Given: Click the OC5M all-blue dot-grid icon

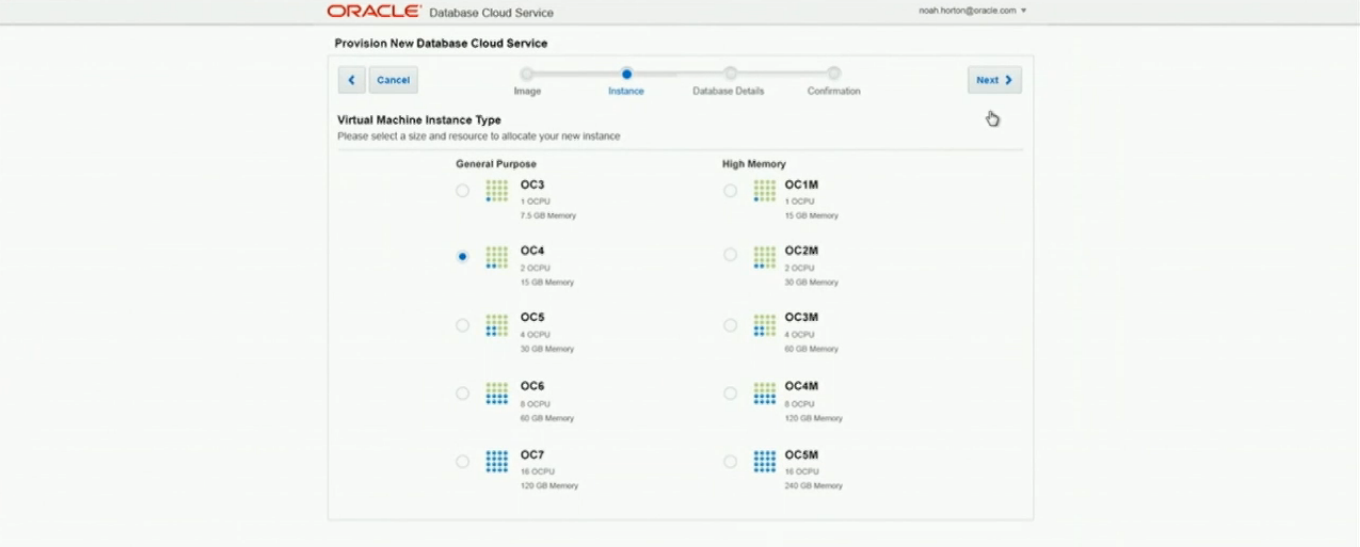Looking at the screenshot, I should [x=765, y=461].
